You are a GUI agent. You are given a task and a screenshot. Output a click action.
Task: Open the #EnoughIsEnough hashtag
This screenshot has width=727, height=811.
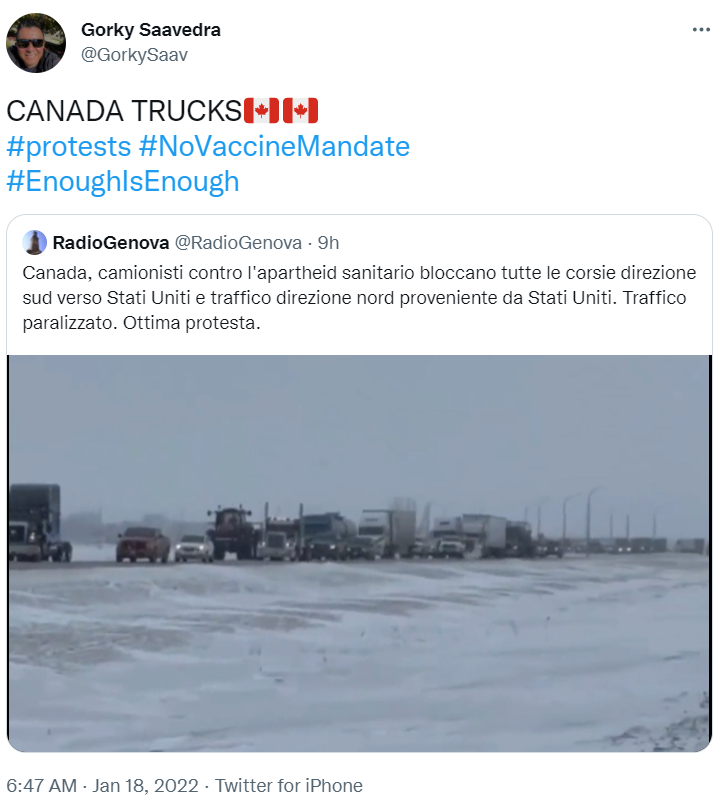pos(123,182)
